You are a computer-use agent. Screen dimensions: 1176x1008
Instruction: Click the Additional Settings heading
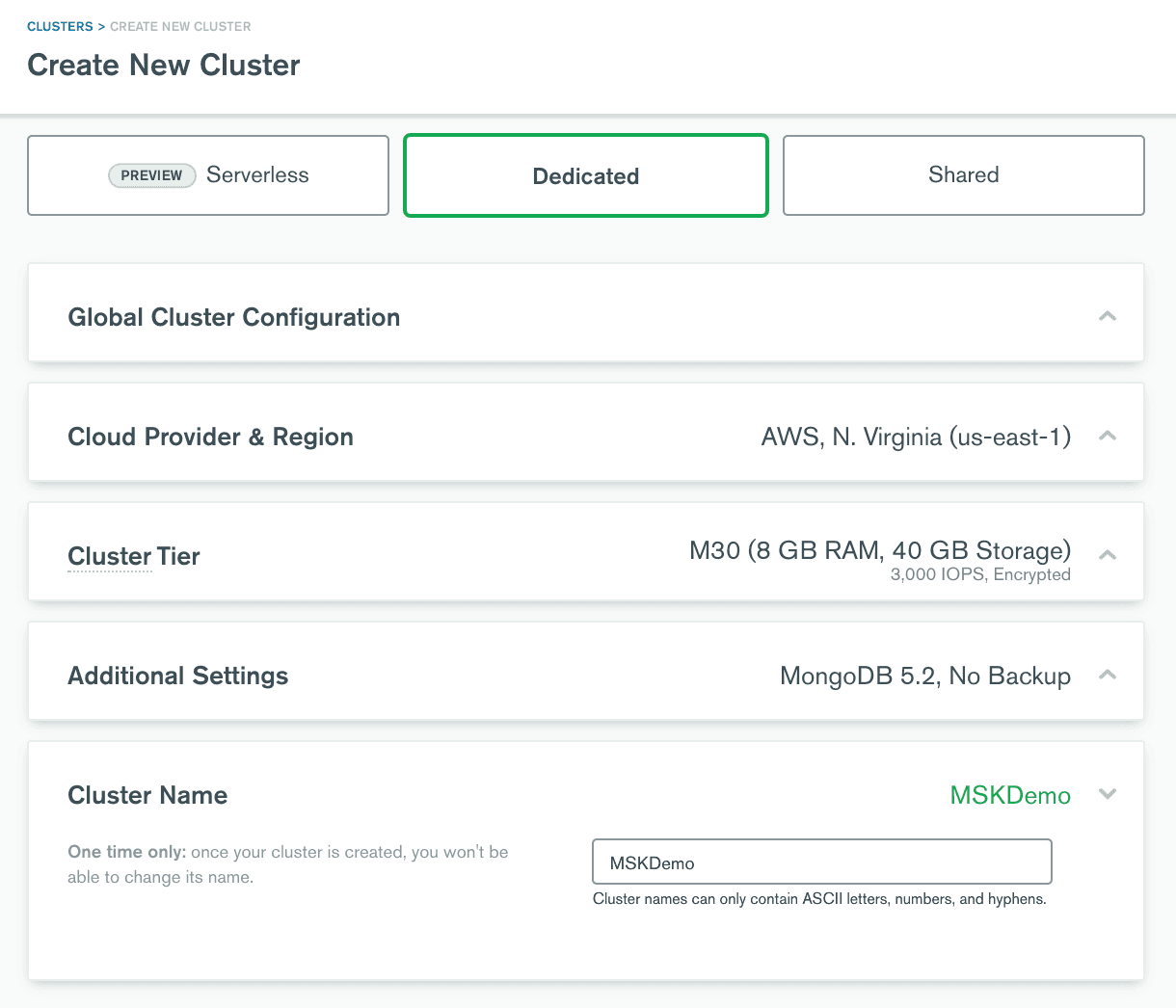tap(177, 676)
